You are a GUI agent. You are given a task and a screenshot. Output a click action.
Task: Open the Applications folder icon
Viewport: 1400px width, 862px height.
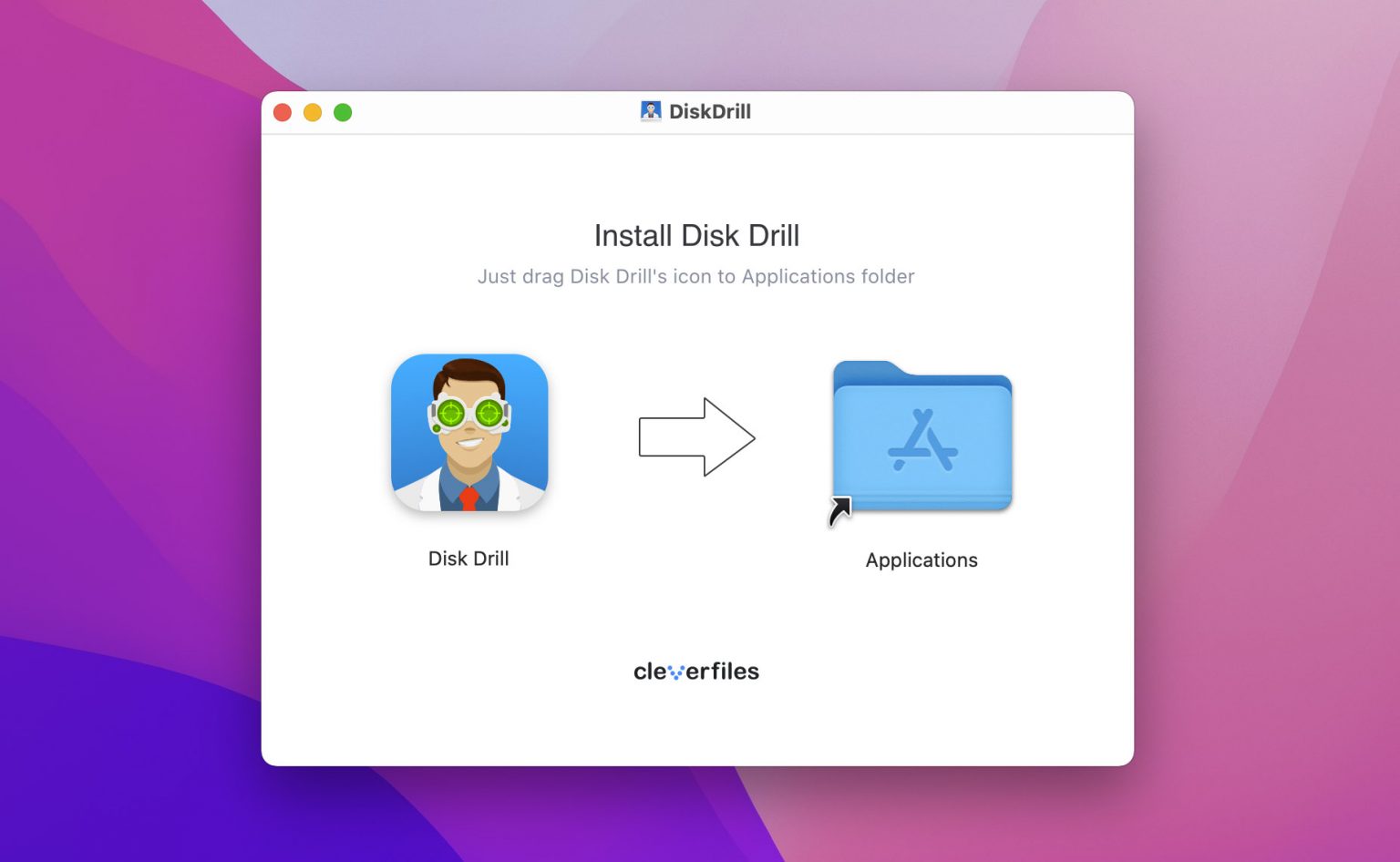click(x=921, y=437)
